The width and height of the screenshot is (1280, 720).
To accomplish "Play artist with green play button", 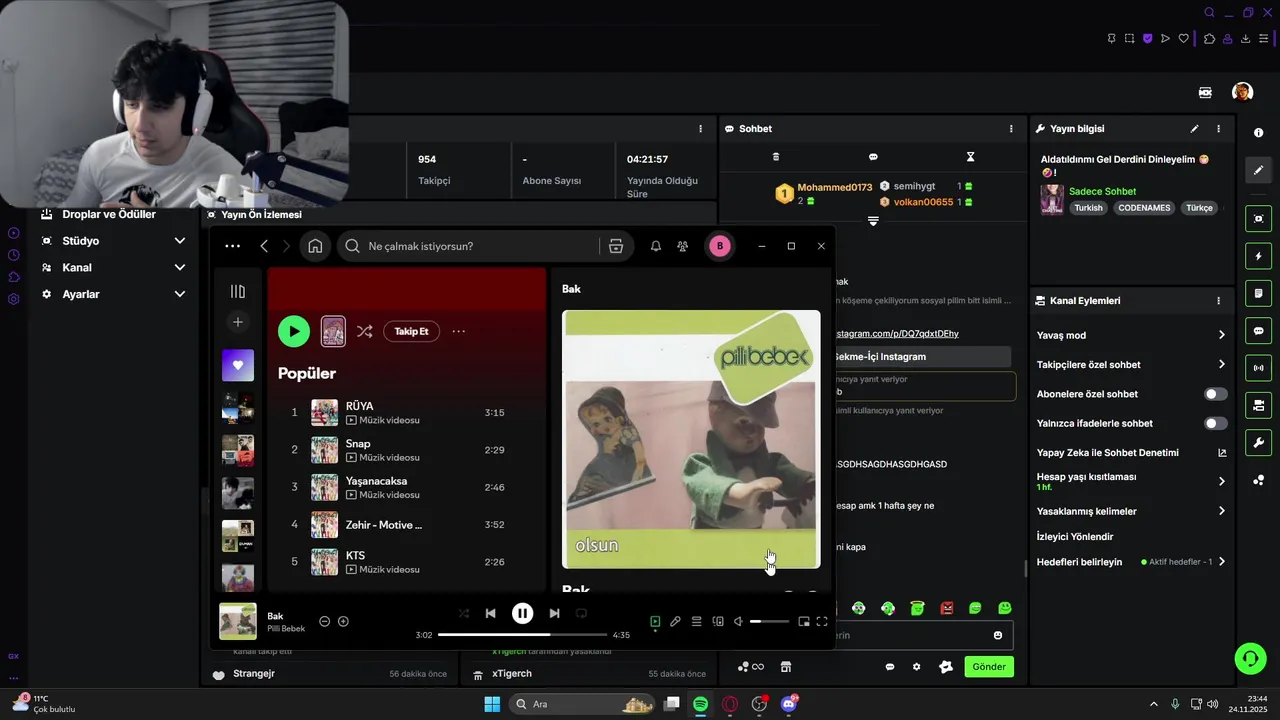I will (294, 331).
